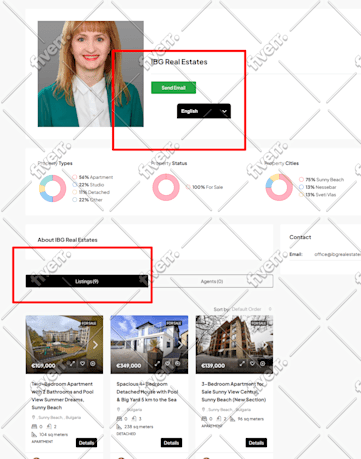This screenshot has height=459, width=361.
Task: Open Details for the 96 sq meters apartment
Action: click(256, 443)
